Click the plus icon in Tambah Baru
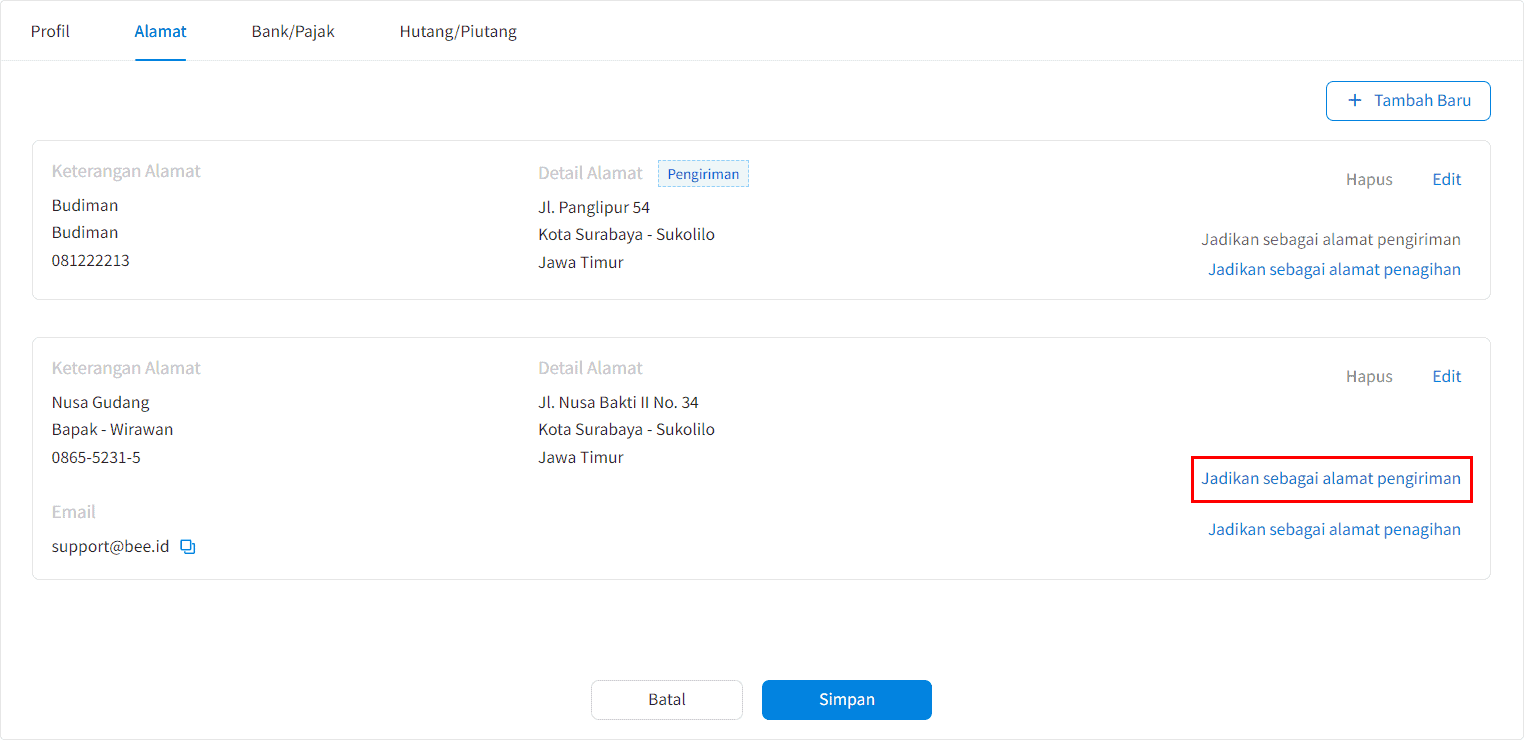The image size is (1524, 740). pyautogui.click(x=1355, y=100)
